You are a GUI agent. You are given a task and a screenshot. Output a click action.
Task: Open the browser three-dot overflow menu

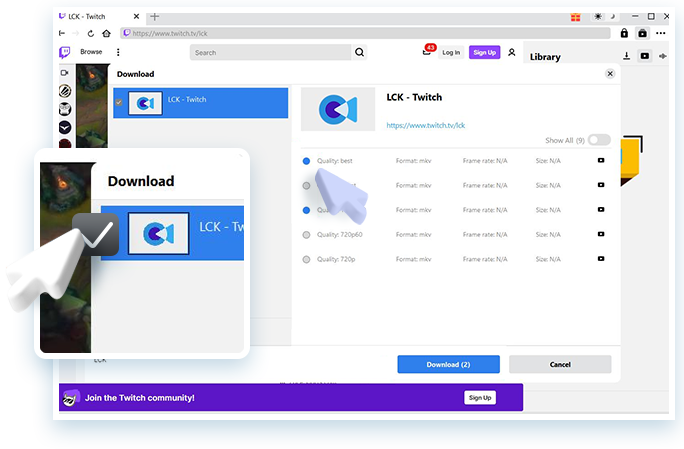(661, 33)
